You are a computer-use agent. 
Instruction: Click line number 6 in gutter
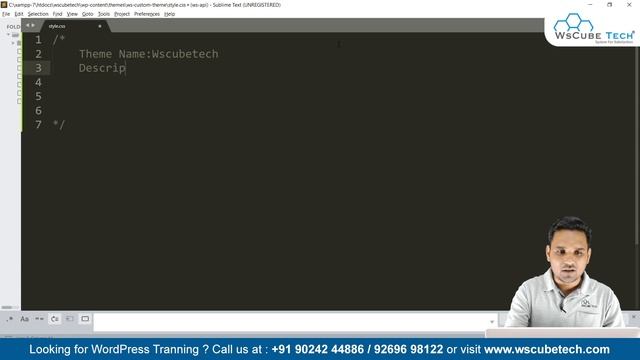38,111
